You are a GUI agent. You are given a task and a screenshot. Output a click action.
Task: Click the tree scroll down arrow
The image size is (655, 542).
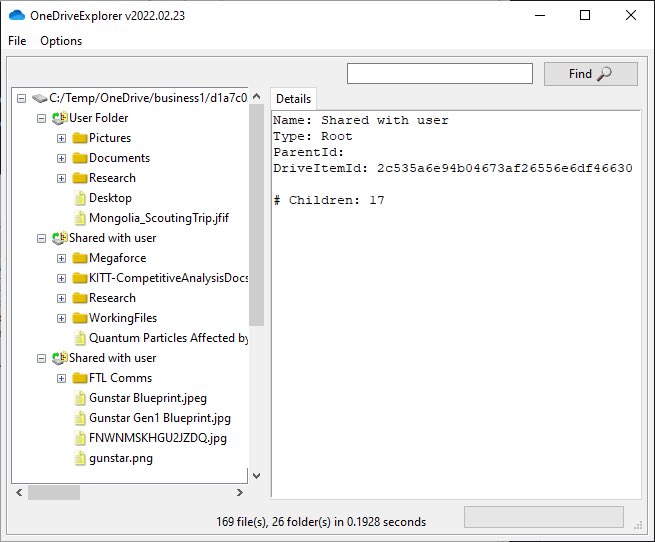[x=256, y=476]
